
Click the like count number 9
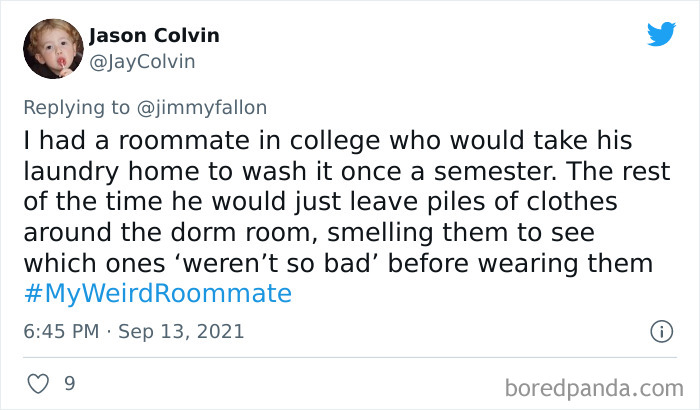[x=70, y=383]
